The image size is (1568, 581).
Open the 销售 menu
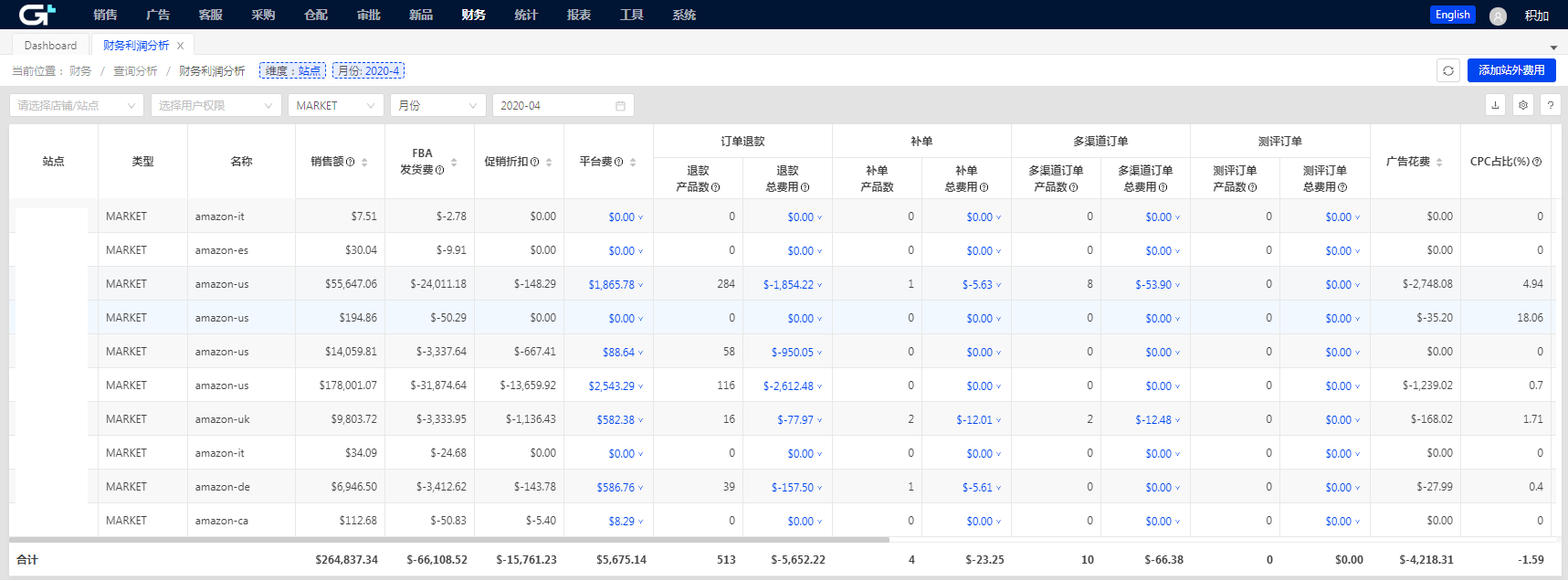tap(105, 15)
